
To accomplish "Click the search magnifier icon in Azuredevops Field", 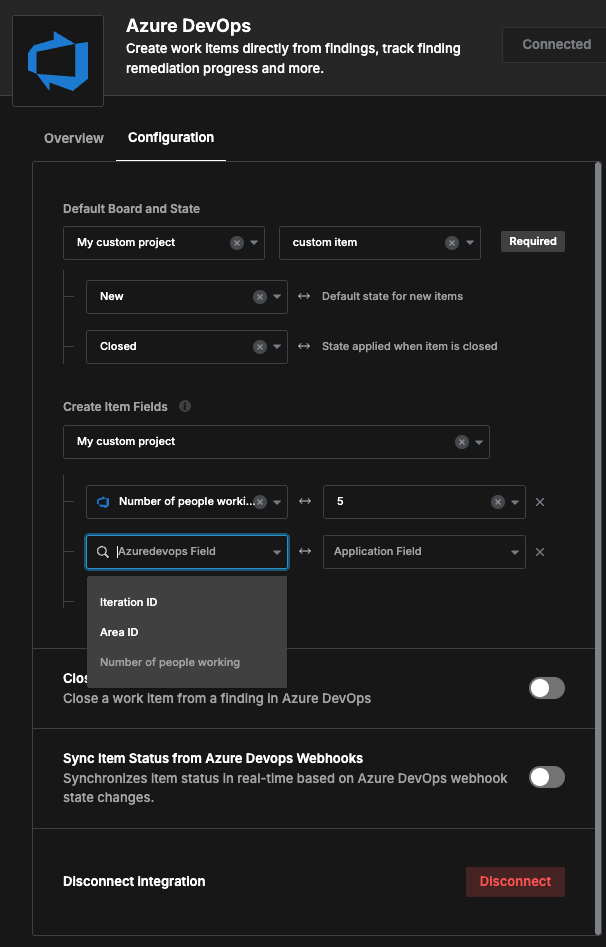I will (x=103, y=552).
